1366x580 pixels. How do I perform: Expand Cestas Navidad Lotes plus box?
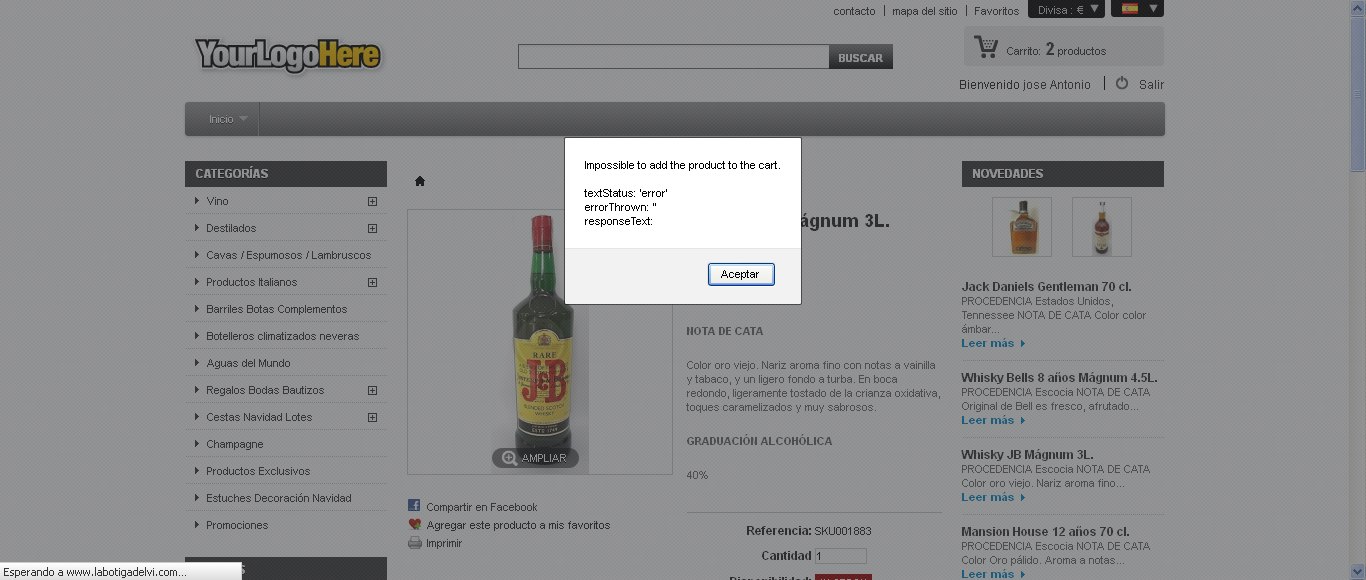coord(372,417)
